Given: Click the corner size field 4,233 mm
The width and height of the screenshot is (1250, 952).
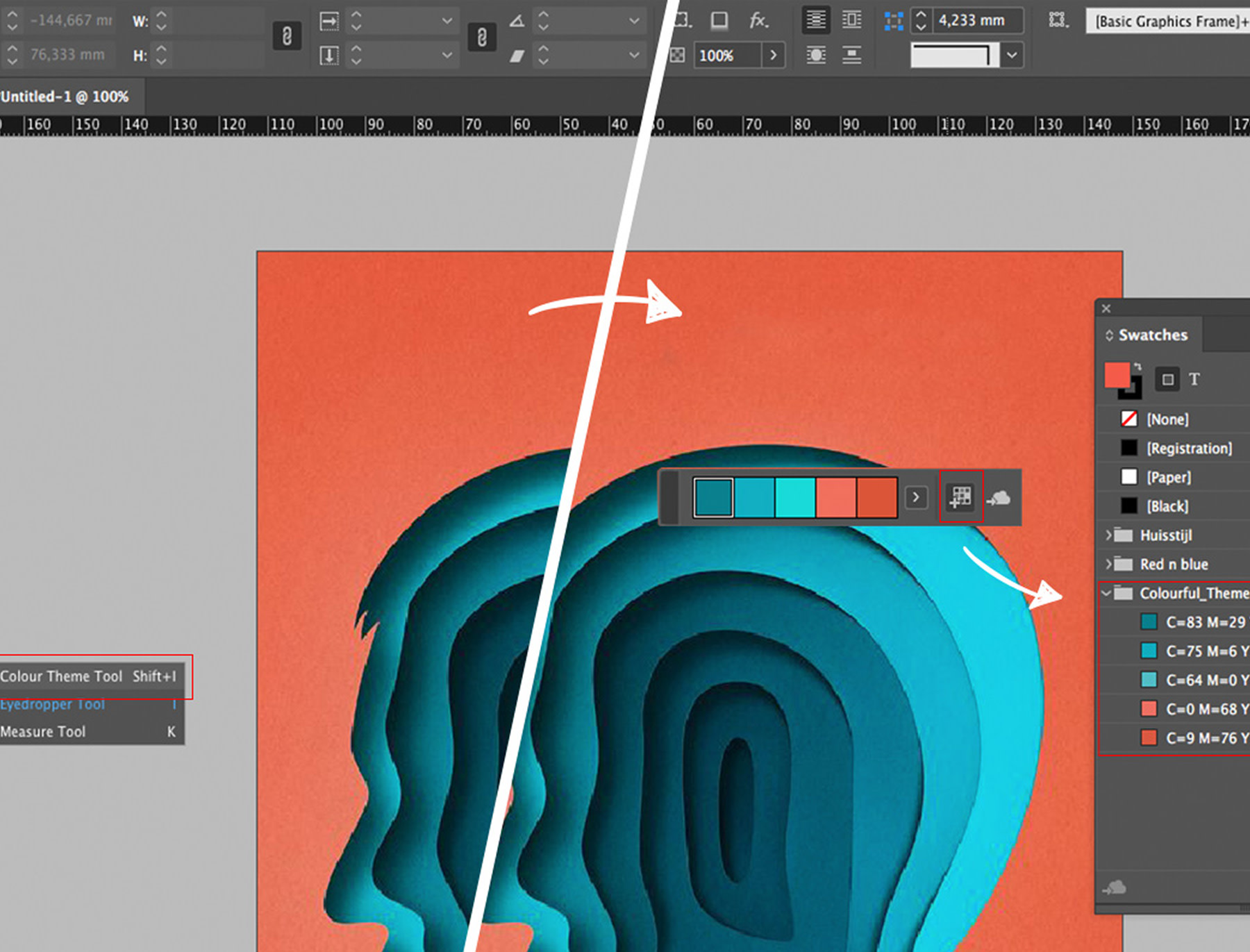Looking at the screenshot, I should [x=978, y=21].
